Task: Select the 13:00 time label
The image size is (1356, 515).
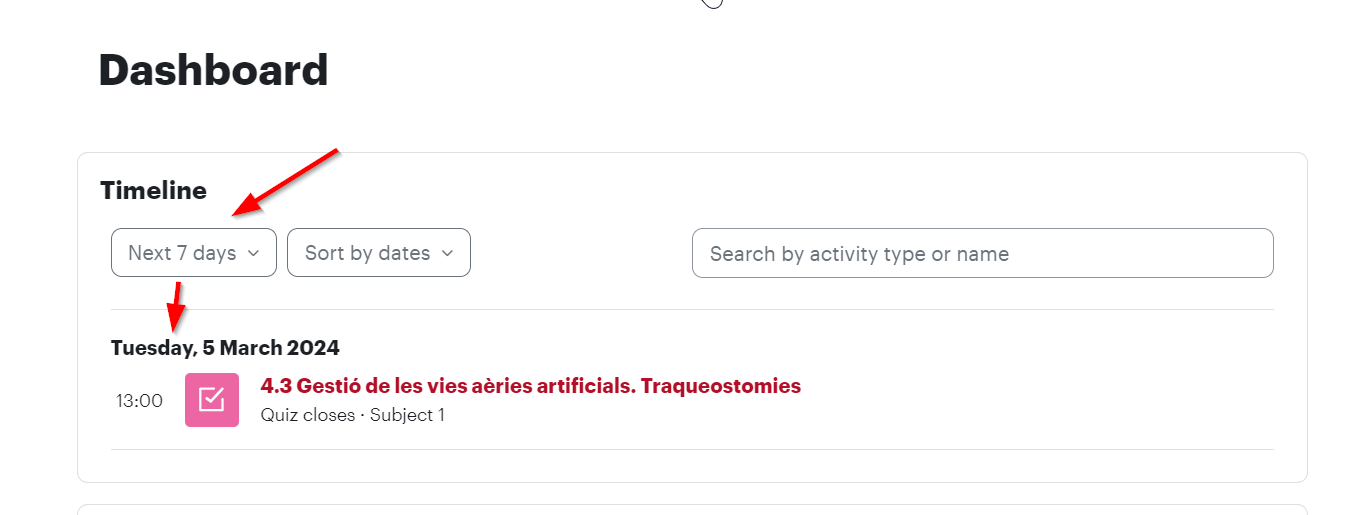Action: pyautogui.click(x=139, y=401)
